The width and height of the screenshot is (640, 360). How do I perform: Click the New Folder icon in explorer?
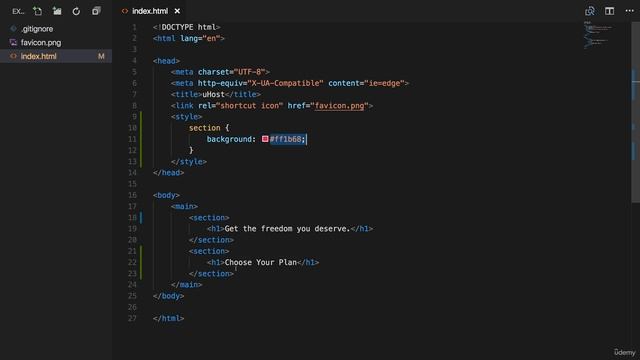[57, 11]
